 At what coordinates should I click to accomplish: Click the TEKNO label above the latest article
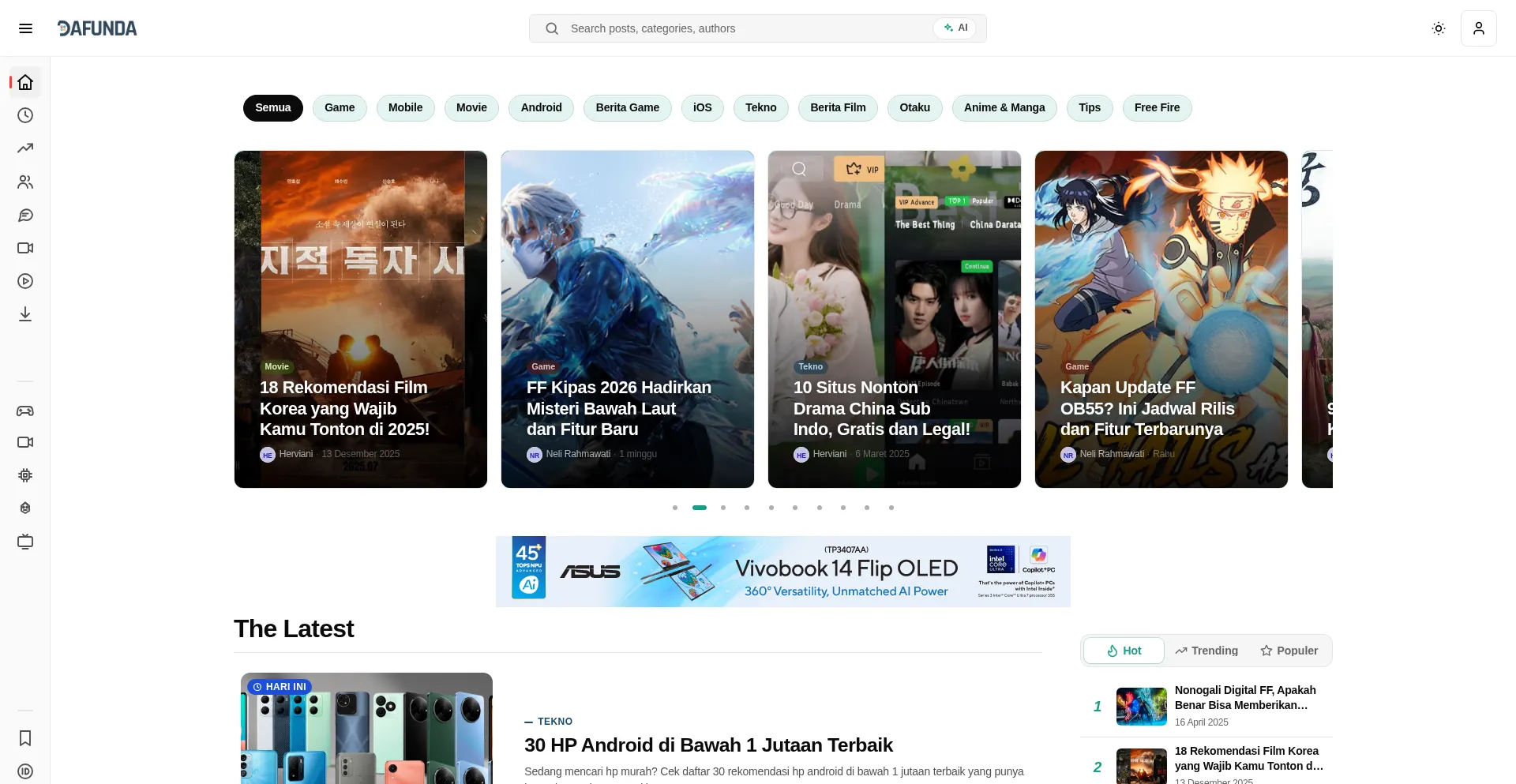[x=555, y=722]
